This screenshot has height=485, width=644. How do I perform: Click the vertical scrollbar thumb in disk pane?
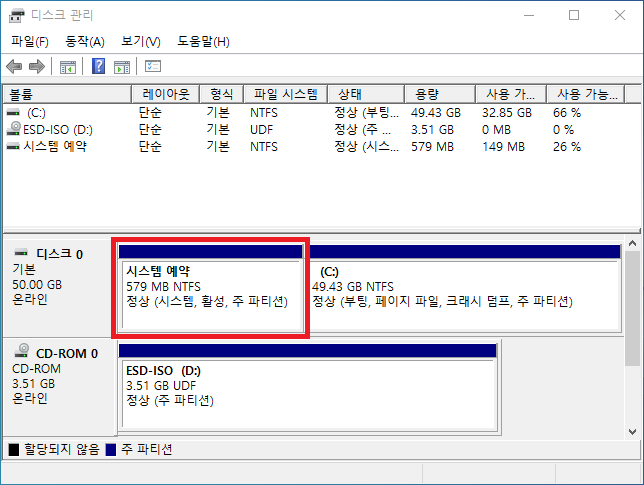pyautogui.click(x=632, y=308)
